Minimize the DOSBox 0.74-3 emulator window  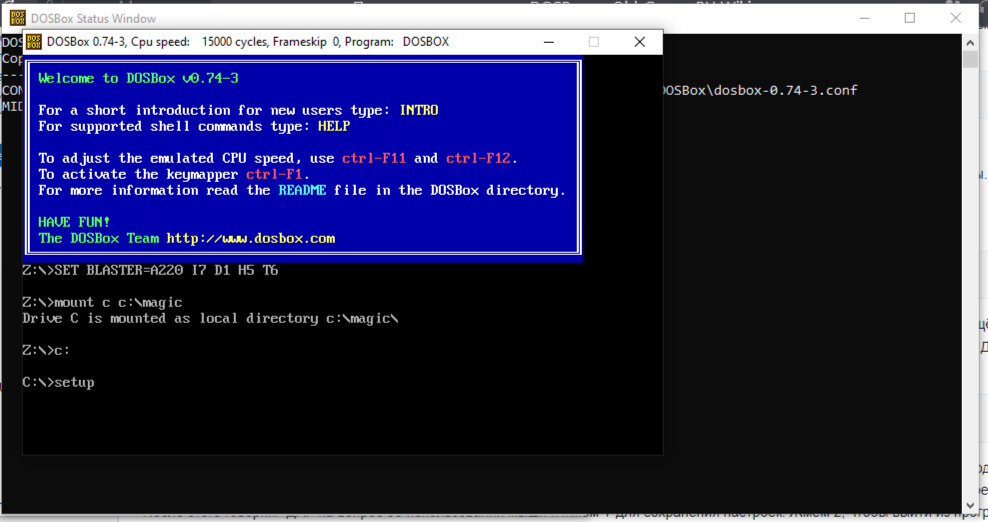click(549, 42)
